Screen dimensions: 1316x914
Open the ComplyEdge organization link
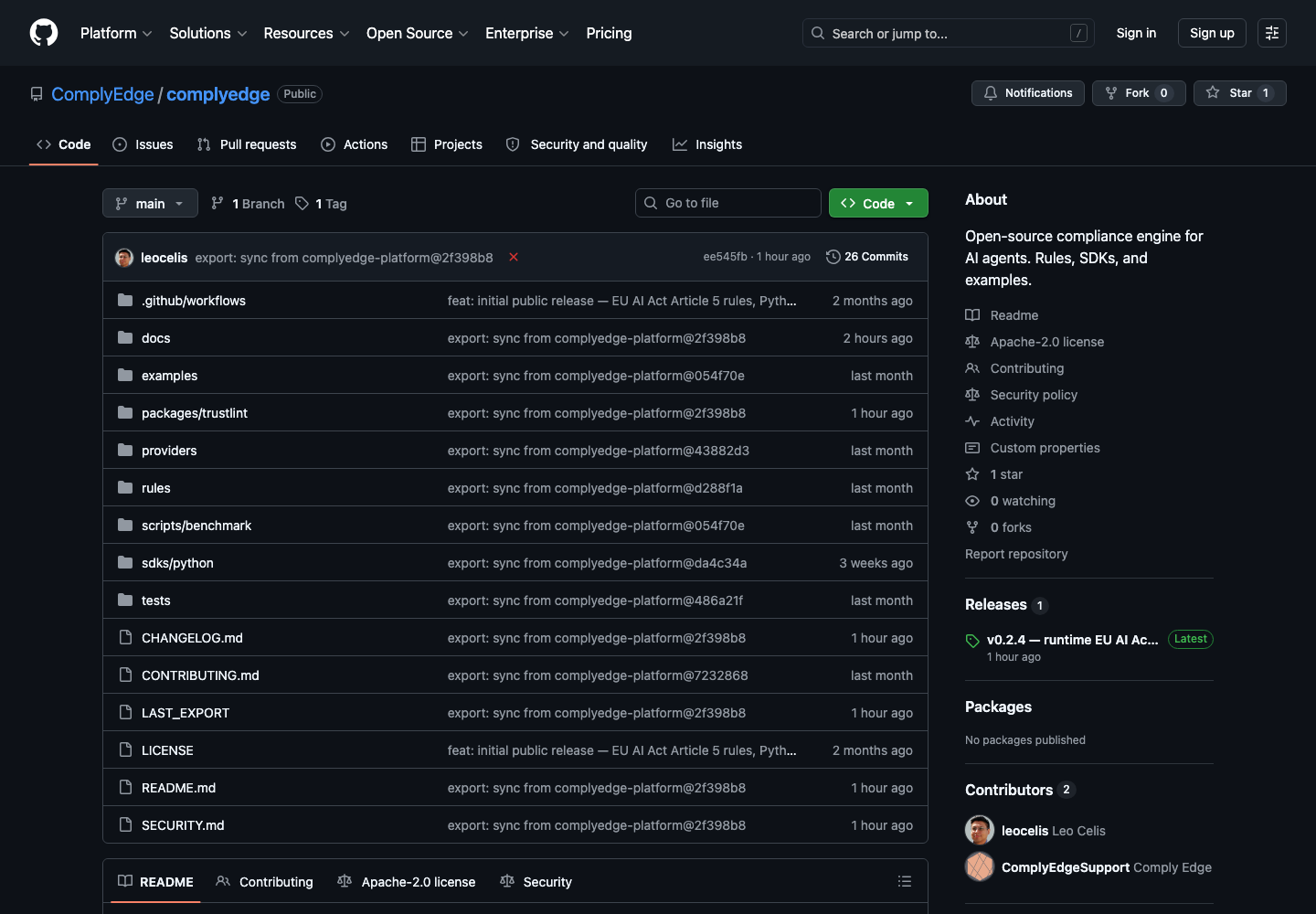[x=102, y=94]
